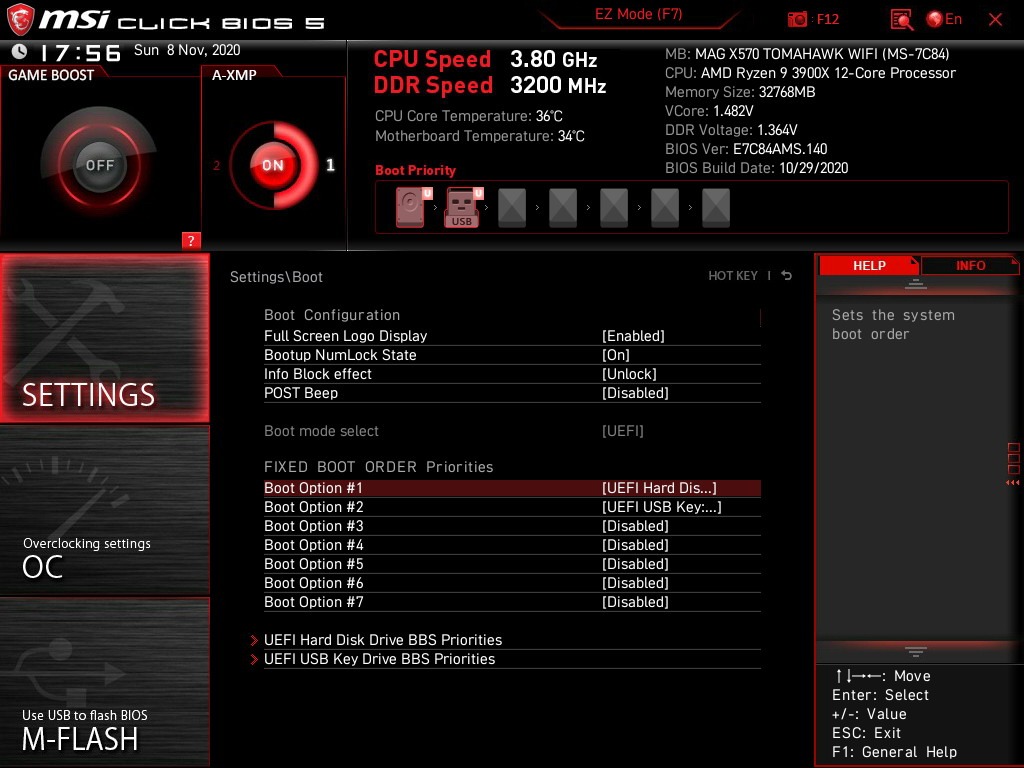
Task: Click the DDR Speed 3200 MHz value
Action: point(558,85)
